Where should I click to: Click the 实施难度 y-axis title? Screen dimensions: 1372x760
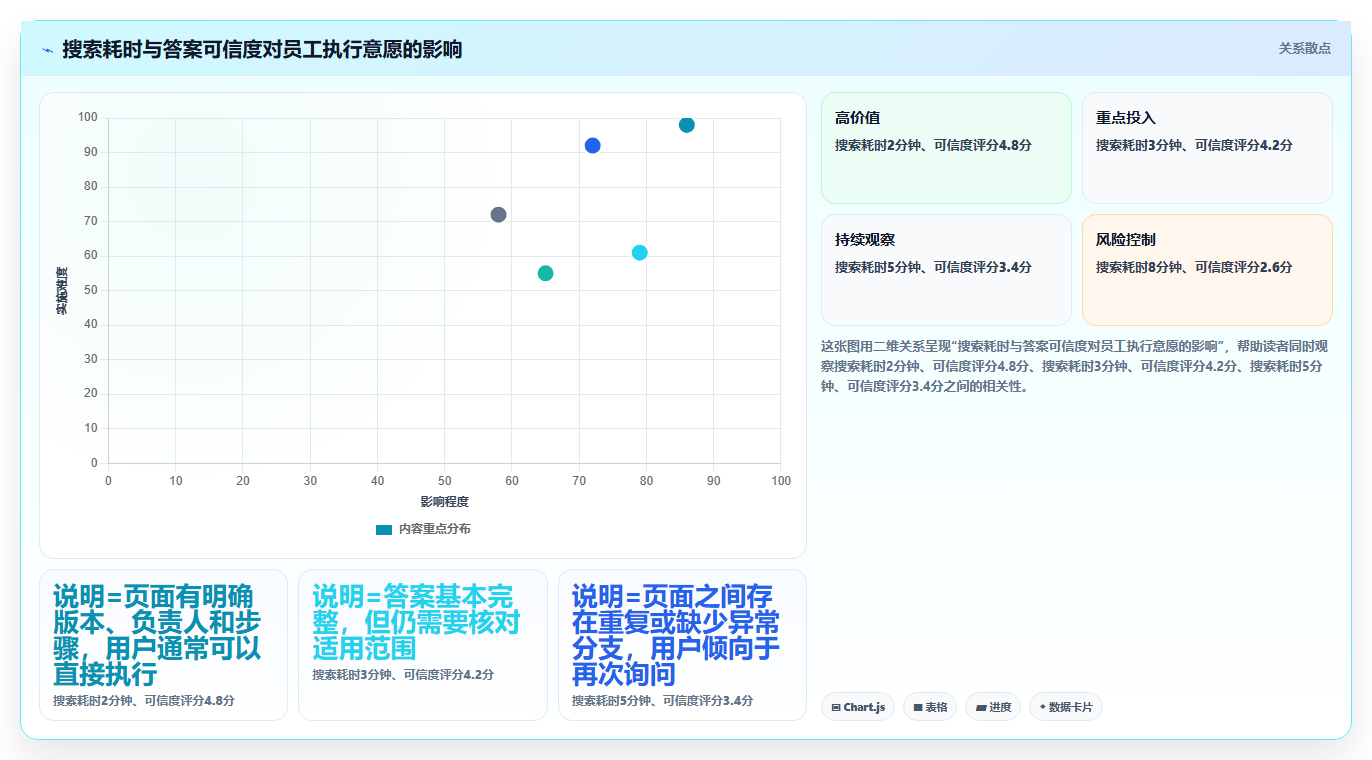[62, 291]
